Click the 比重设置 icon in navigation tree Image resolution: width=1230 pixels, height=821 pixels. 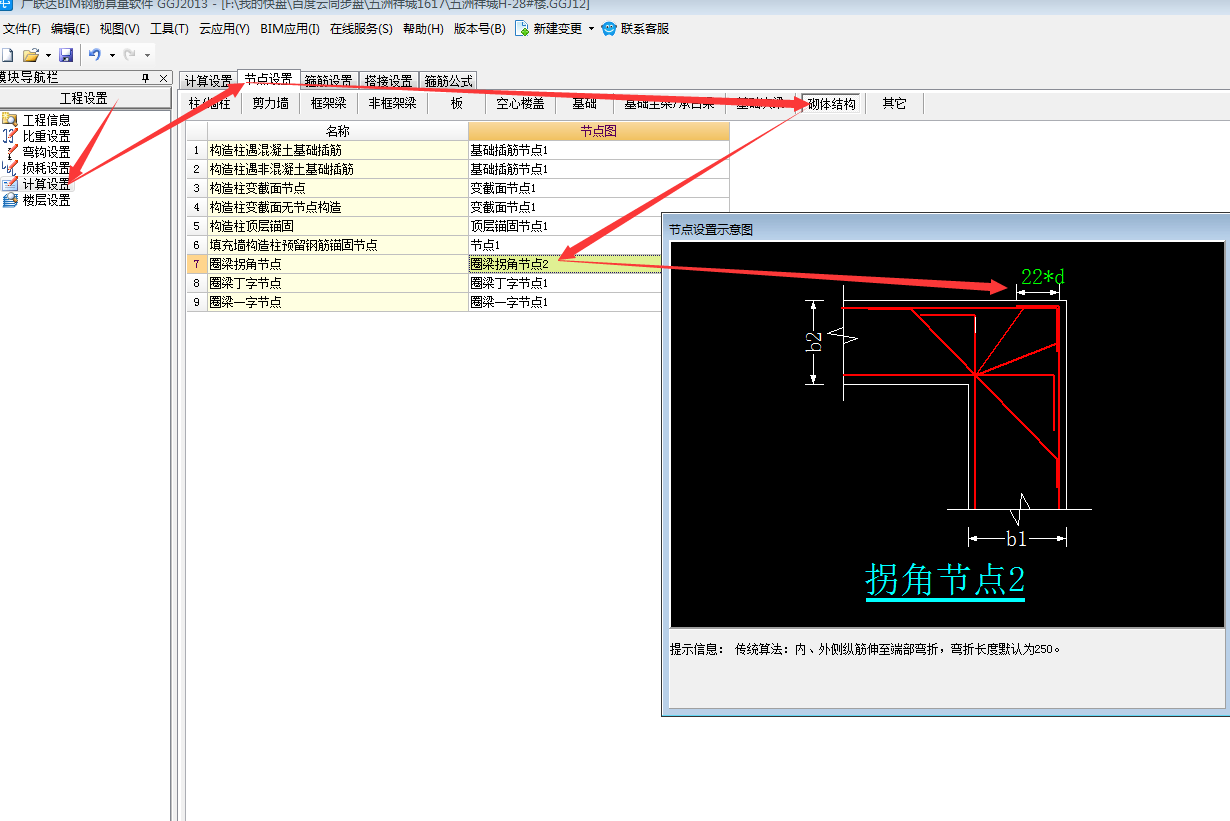(10, 136)
